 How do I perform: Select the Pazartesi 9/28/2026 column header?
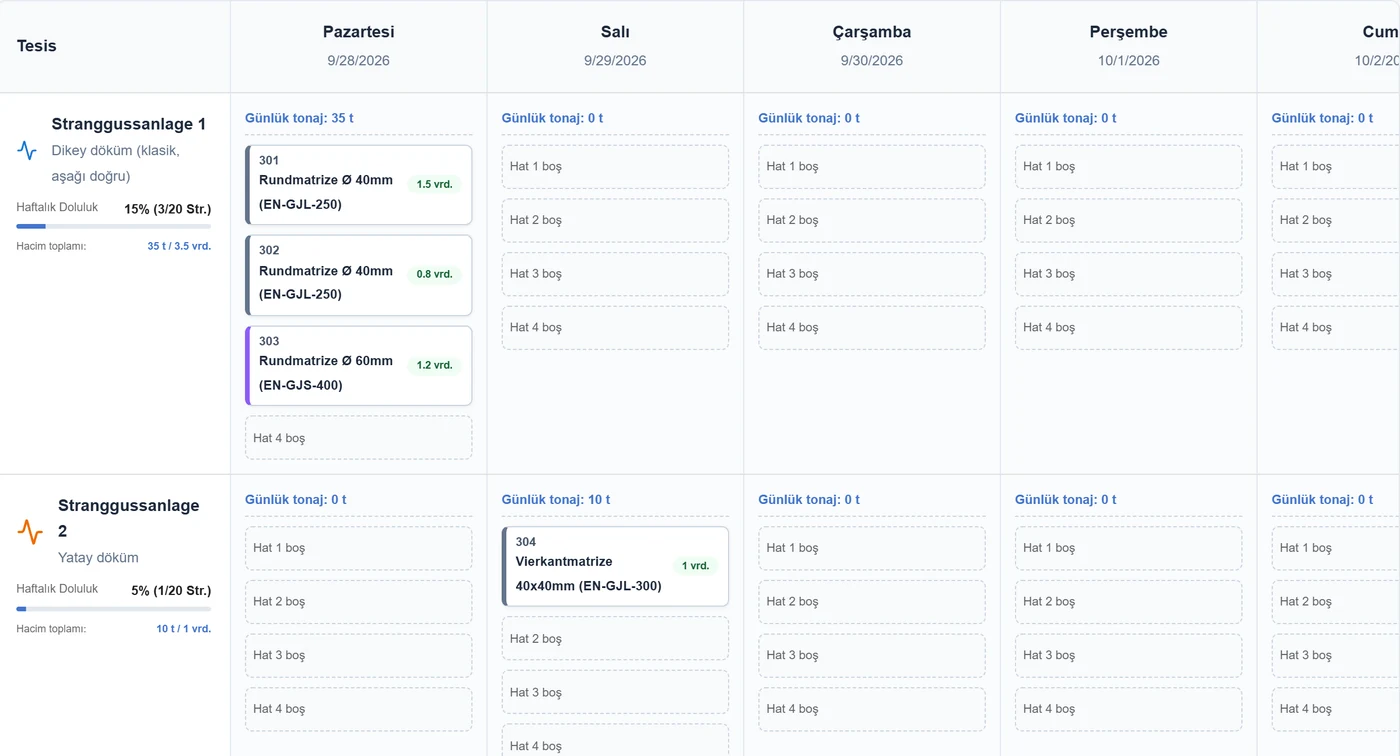pos(358,46)
